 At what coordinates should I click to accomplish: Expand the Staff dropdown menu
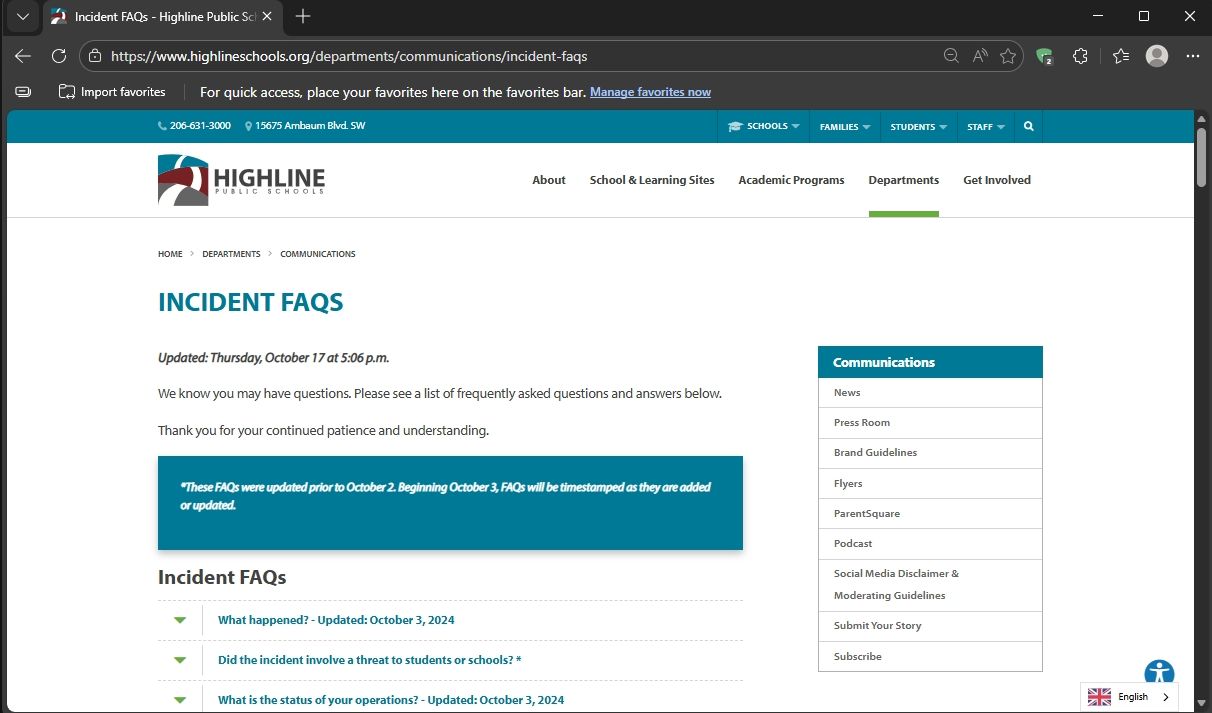tap(986, 127)
